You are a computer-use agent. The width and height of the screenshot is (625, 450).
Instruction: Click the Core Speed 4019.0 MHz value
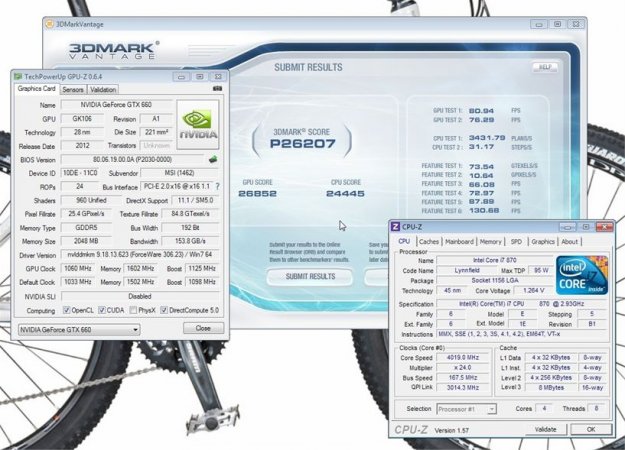tap(463, 358)
